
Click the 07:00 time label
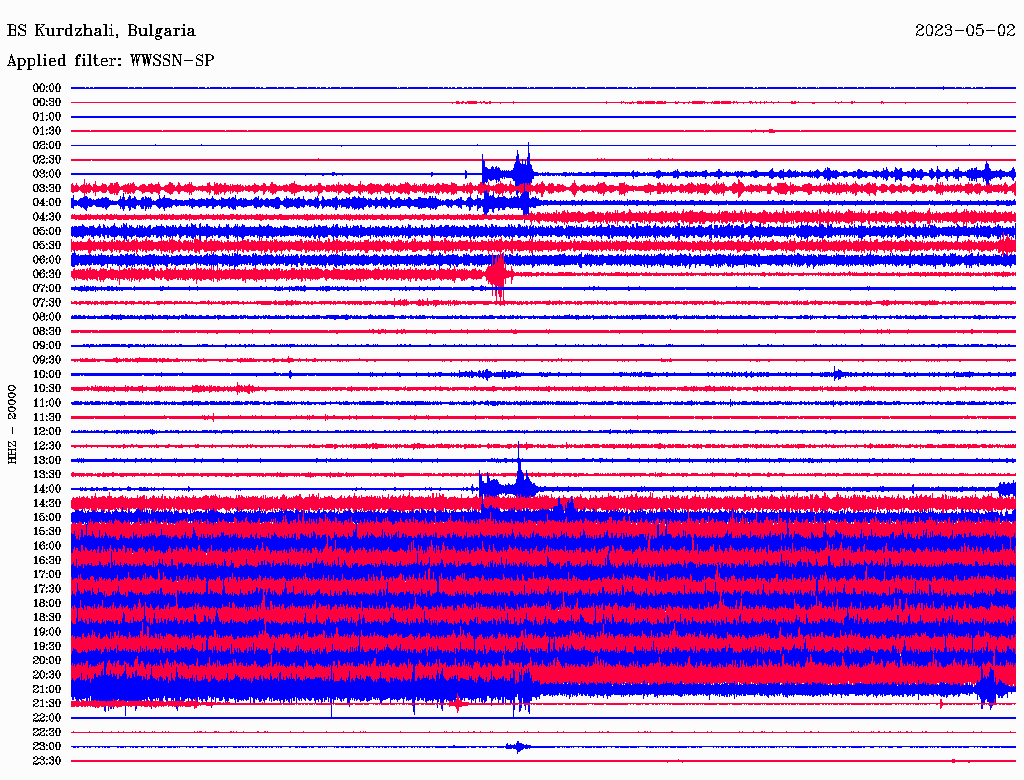47,288
